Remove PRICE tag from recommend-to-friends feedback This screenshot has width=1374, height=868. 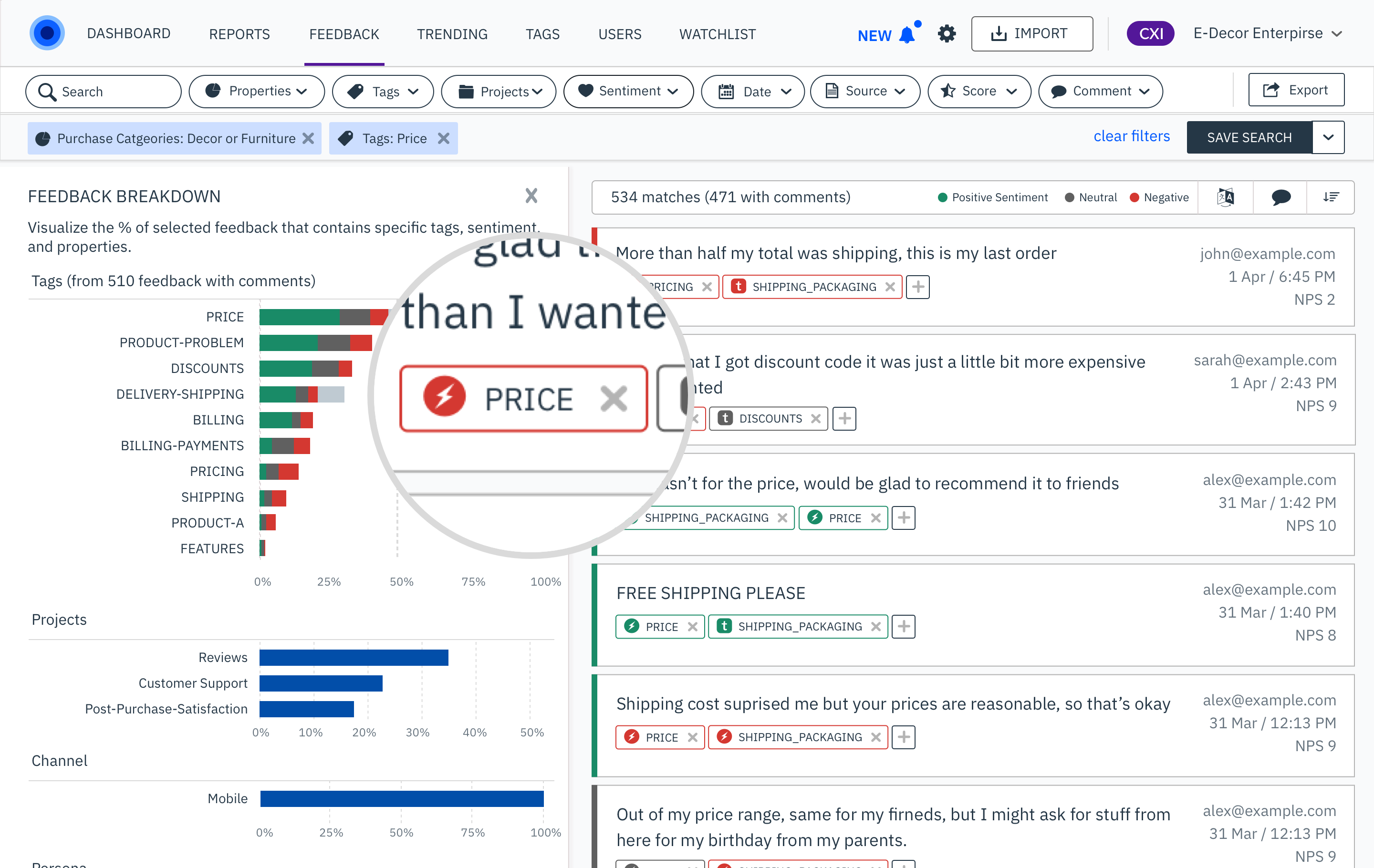click(876, 518)
